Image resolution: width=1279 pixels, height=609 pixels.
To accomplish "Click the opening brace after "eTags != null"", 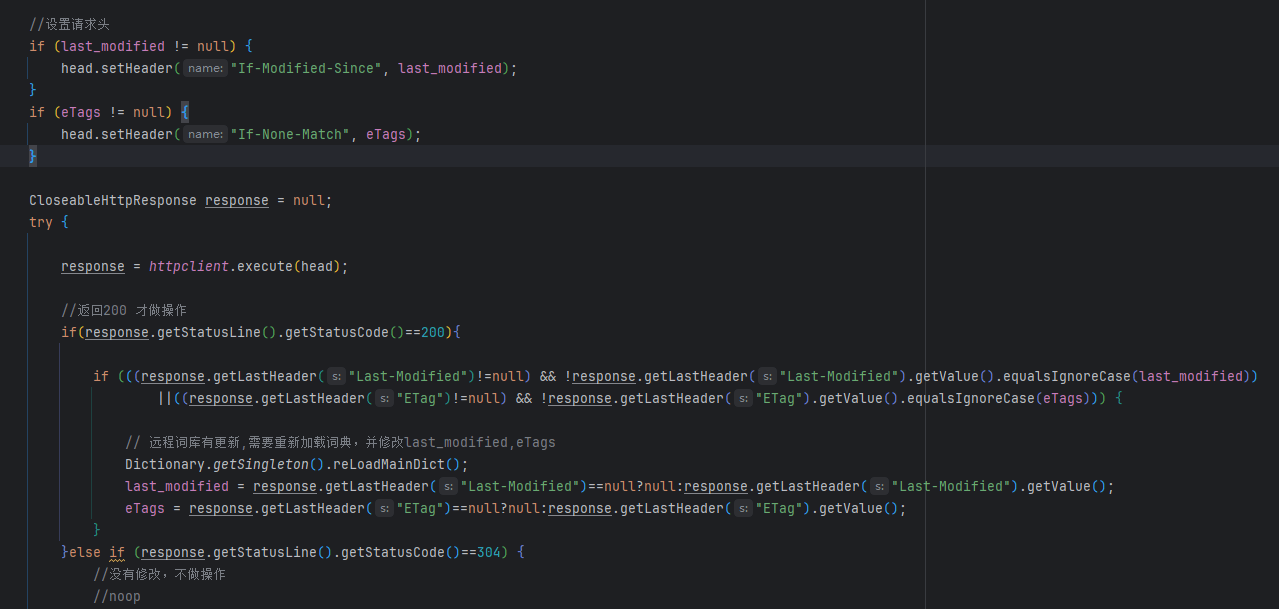I will click(185, 113).
